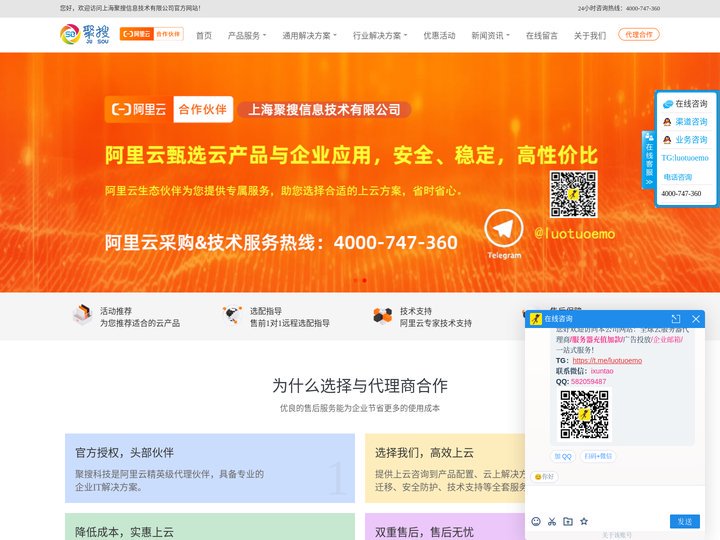Click the chat message input field
This screenshot has width=720, height=540.
coord(615,499)
